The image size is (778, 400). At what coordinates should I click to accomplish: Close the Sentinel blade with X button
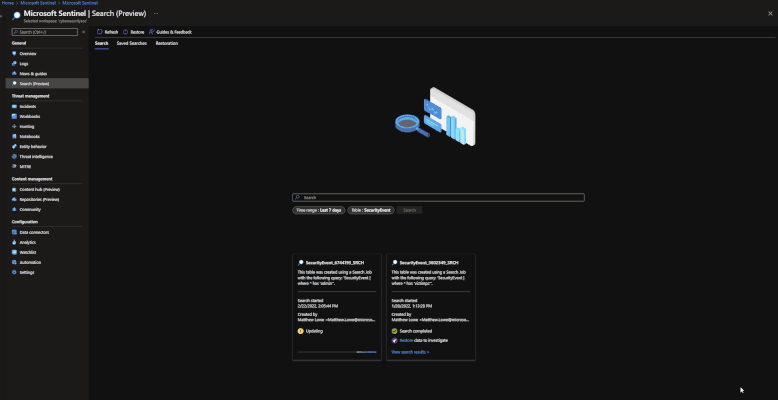[x=770, y=13]
